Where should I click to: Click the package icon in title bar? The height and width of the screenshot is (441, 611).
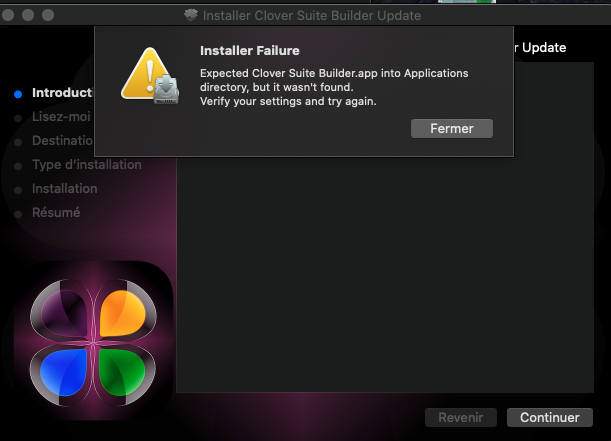(191, 15)
